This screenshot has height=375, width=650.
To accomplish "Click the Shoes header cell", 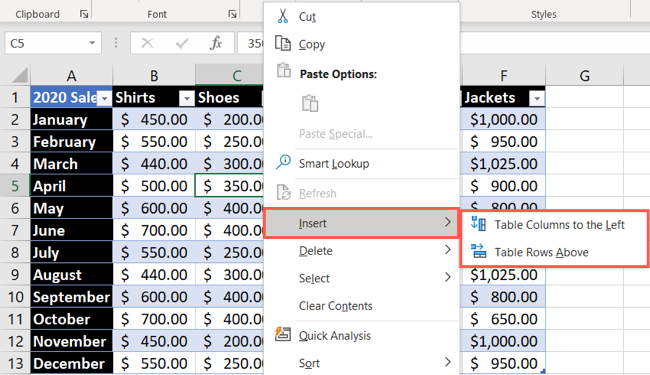I will 229,97.
